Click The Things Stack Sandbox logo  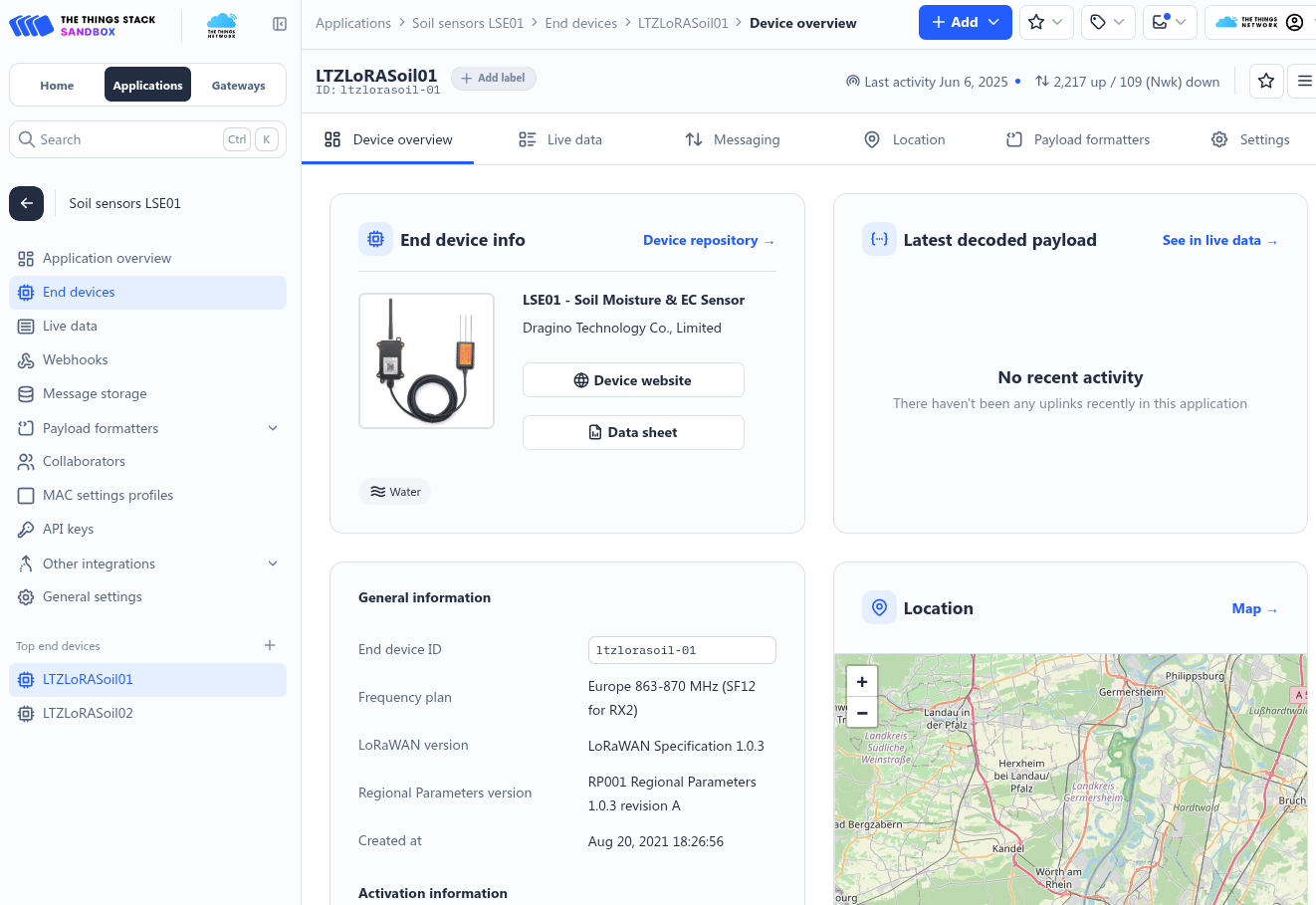point(83,25)
